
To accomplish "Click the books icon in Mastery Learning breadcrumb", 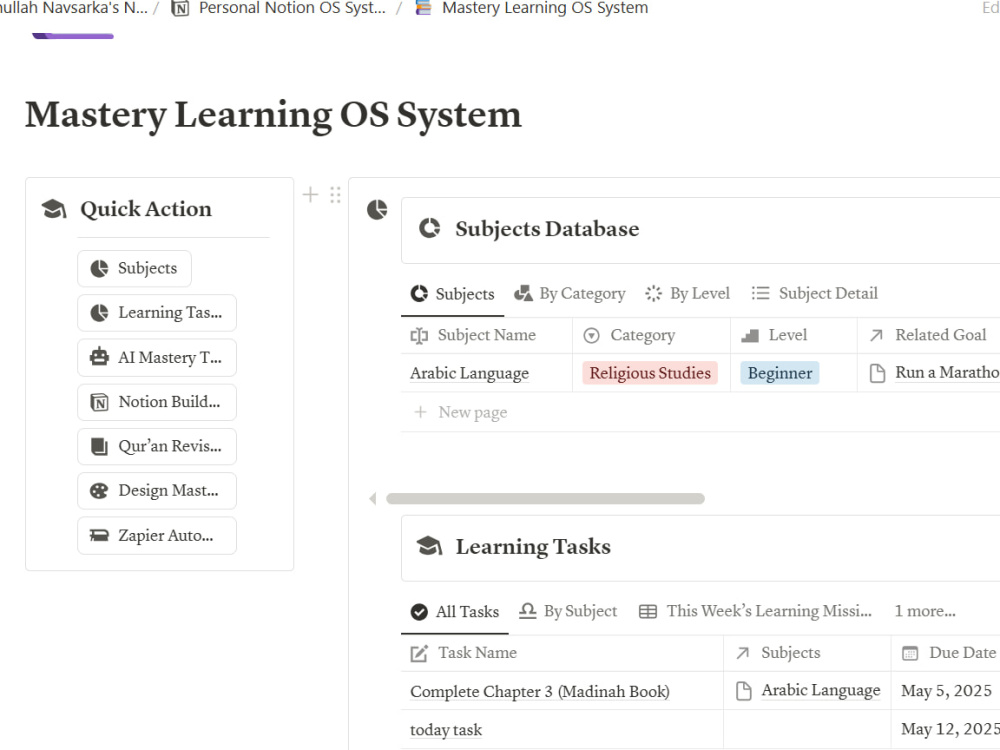I will point(423,8).
